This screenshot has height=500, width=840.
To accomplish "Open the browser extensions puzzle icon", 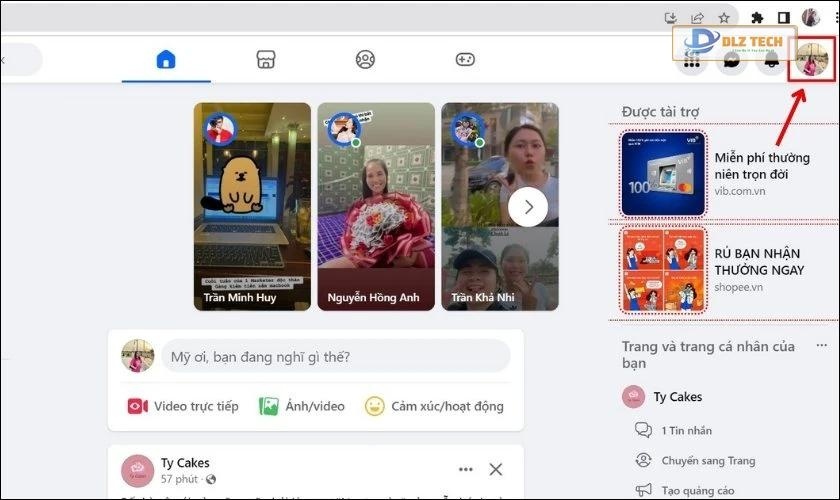I will tap(757, 18).
